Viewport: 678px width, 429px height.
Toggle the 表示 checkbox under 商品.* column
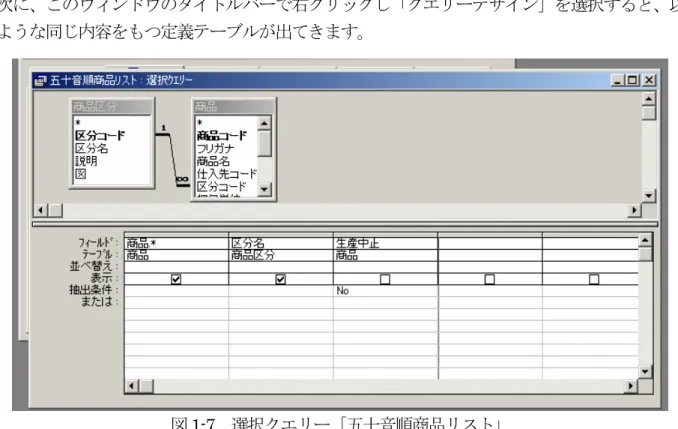tap(176, 279)
